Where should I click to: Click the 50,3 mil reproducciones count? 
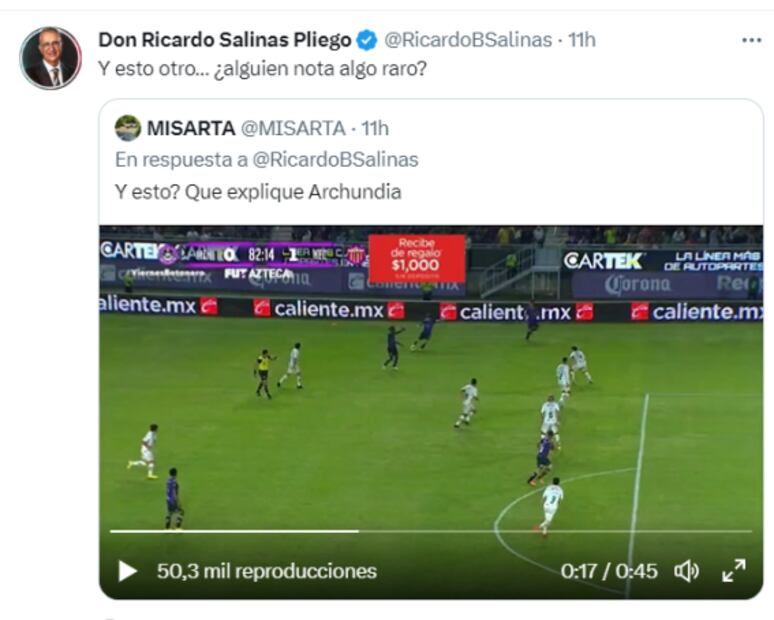tap(267, 571)
